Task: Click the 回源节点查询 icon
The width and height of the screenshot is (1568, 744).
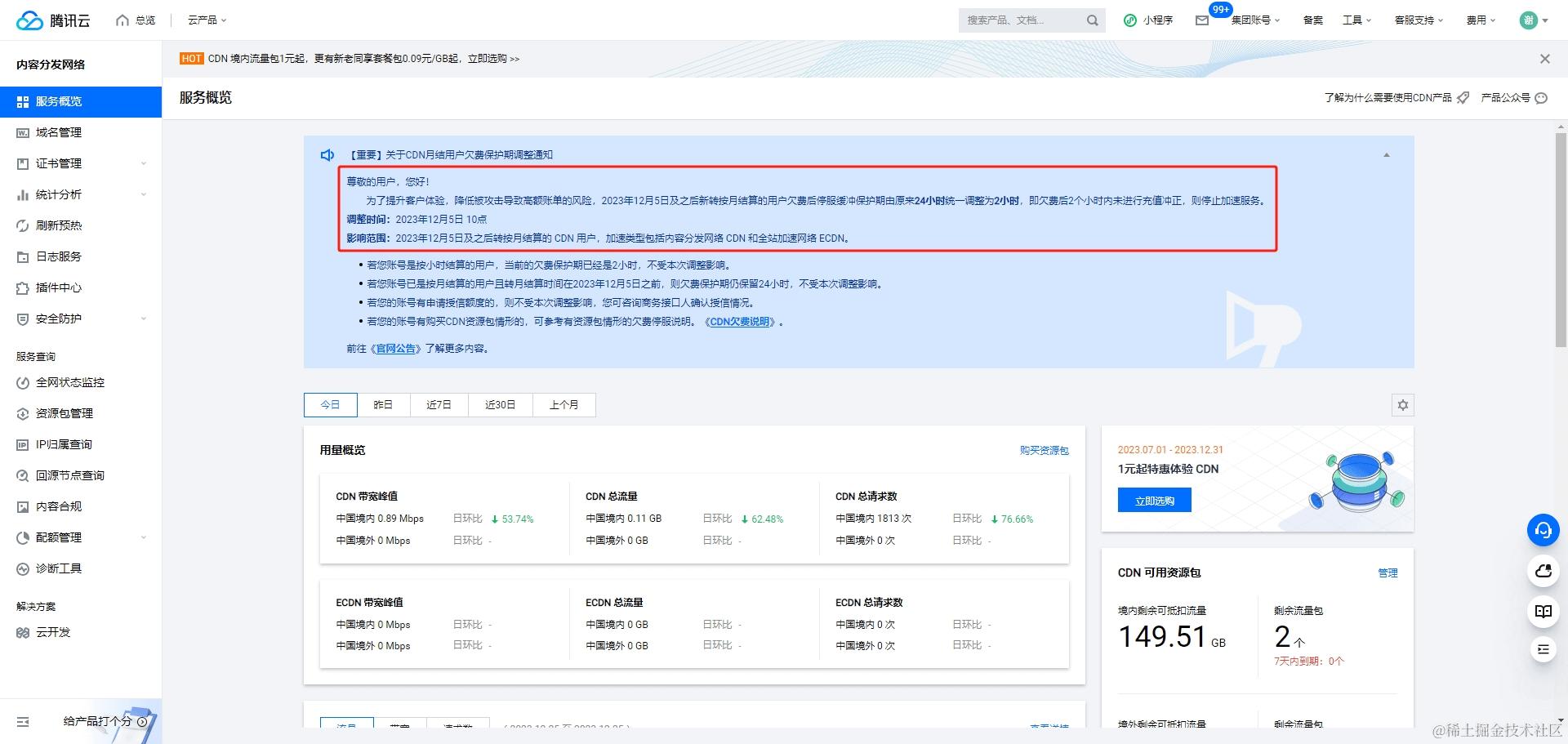Action: click(x=23, y=475)
